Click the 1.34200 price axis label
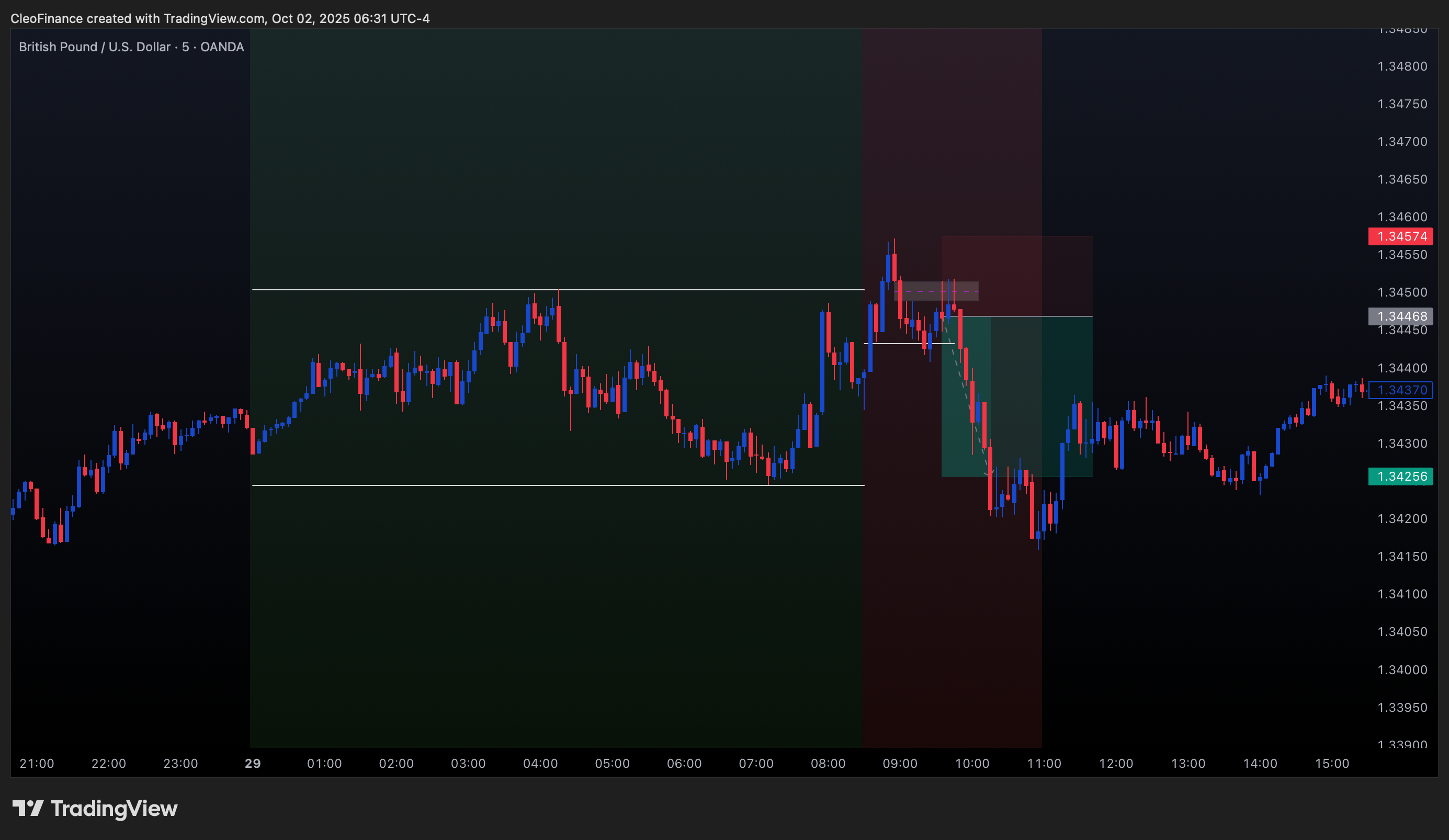The image size is (1449, 840). click(1402, 519)
